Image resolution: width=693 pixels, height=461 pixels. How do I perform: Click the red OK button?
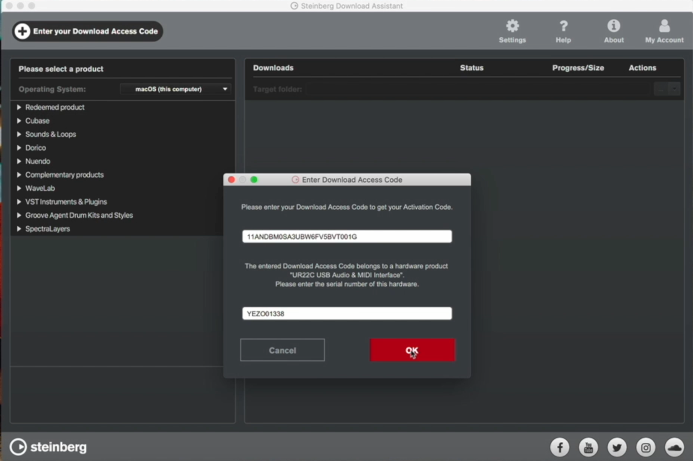(412, 350)
